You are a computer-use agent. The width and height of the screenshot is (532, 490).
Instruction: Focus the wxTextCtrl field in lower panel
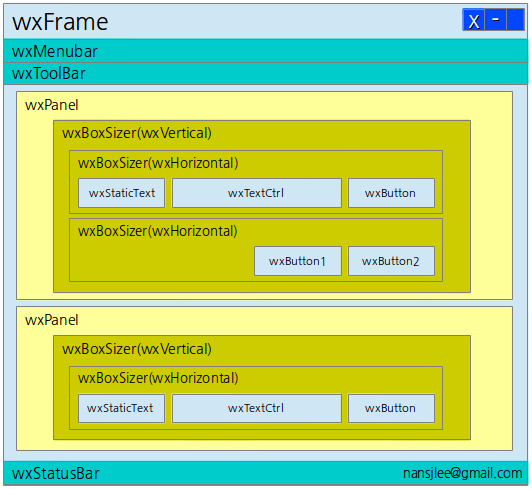click(257, 408)
